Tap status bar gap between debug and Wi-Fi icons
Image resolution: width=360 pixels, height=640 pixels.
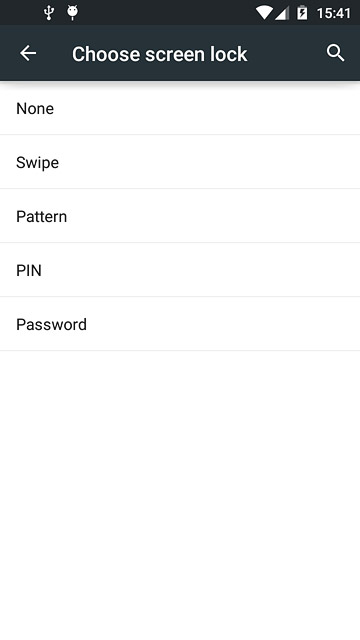167,13
